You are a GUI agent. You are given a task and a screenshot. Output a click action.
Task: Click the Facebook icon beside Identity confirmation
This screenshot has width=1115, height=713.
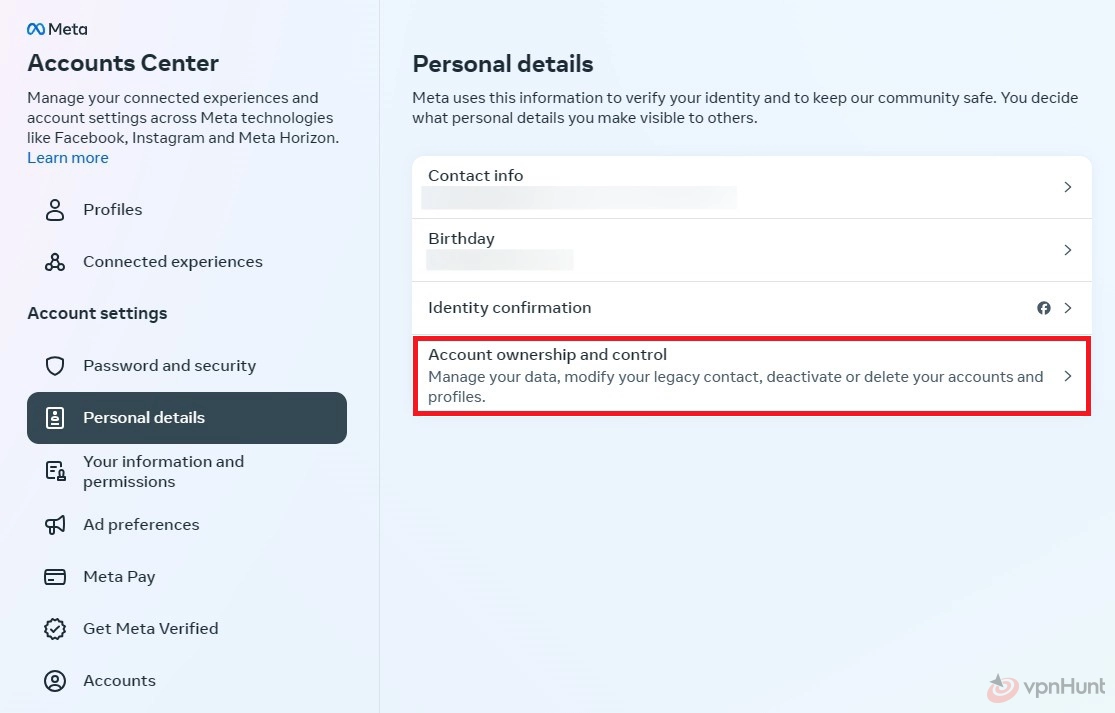coord(1043,308)
